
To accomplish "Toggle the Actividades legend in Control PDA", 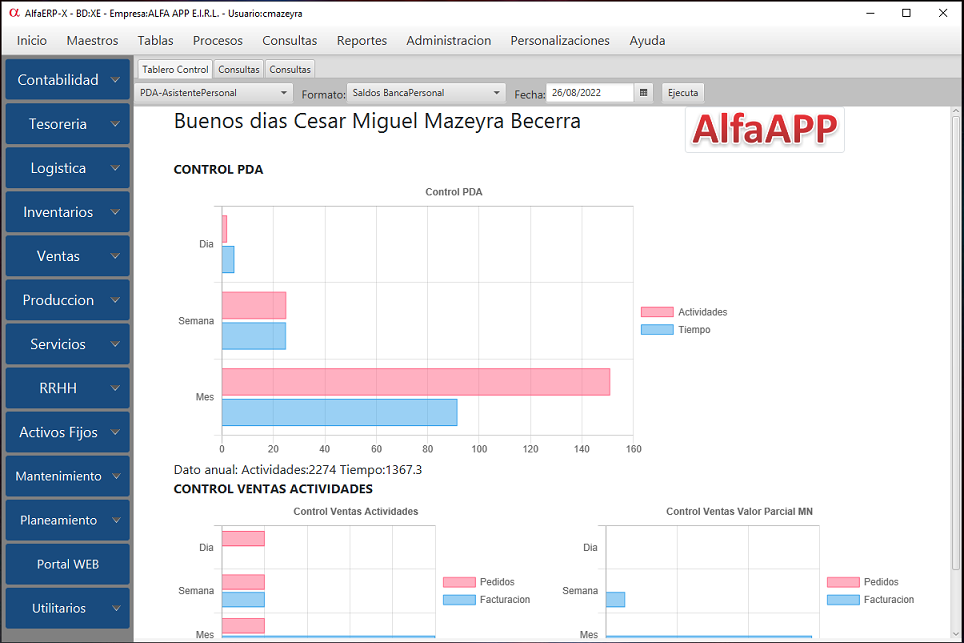I will 684,312.
